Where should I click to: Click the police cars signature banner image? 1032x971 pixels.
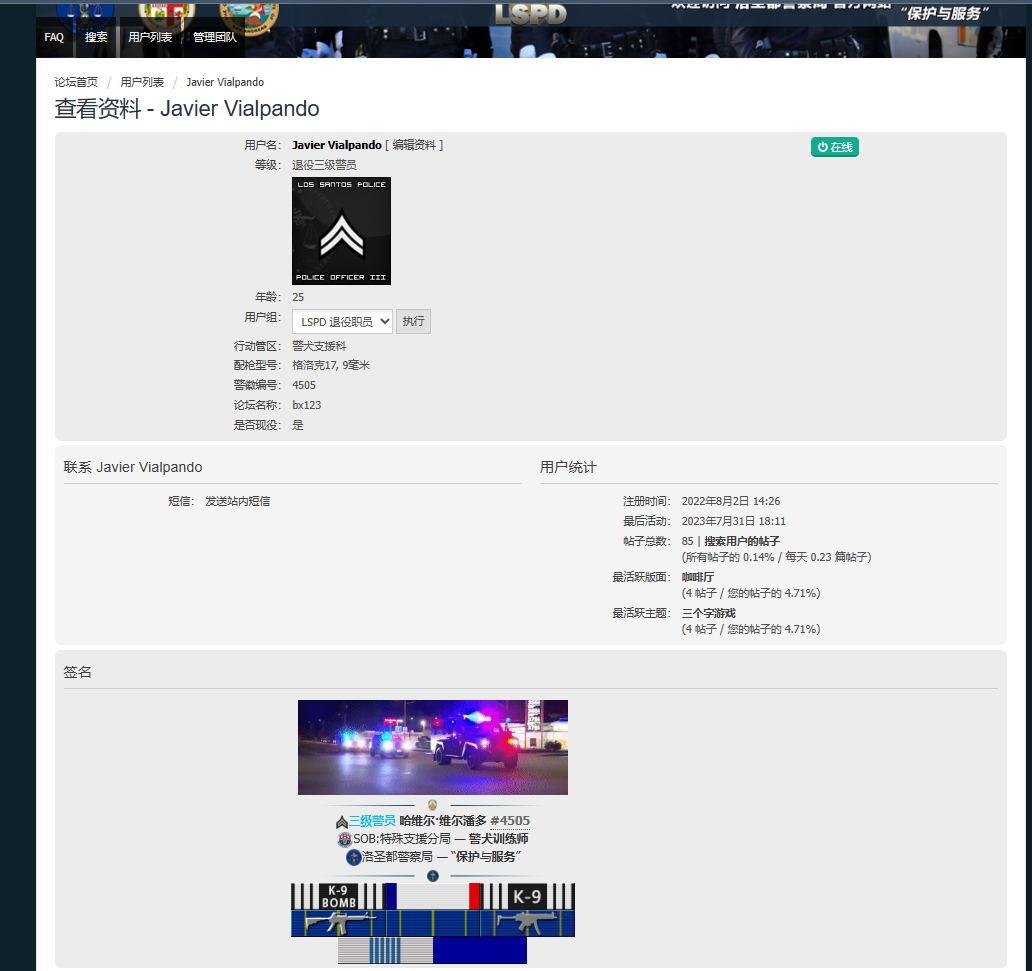tap(432, 747)
